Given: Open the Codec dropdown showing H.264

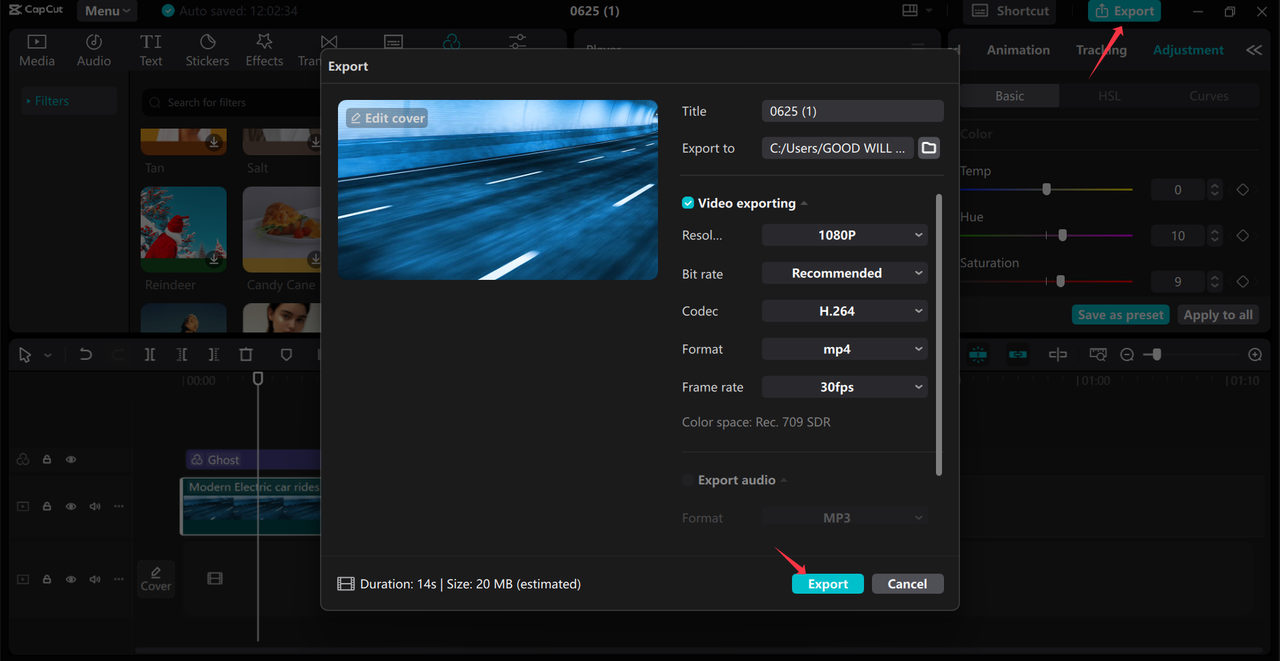Looking at the screenshot, I should click(844, 310).
